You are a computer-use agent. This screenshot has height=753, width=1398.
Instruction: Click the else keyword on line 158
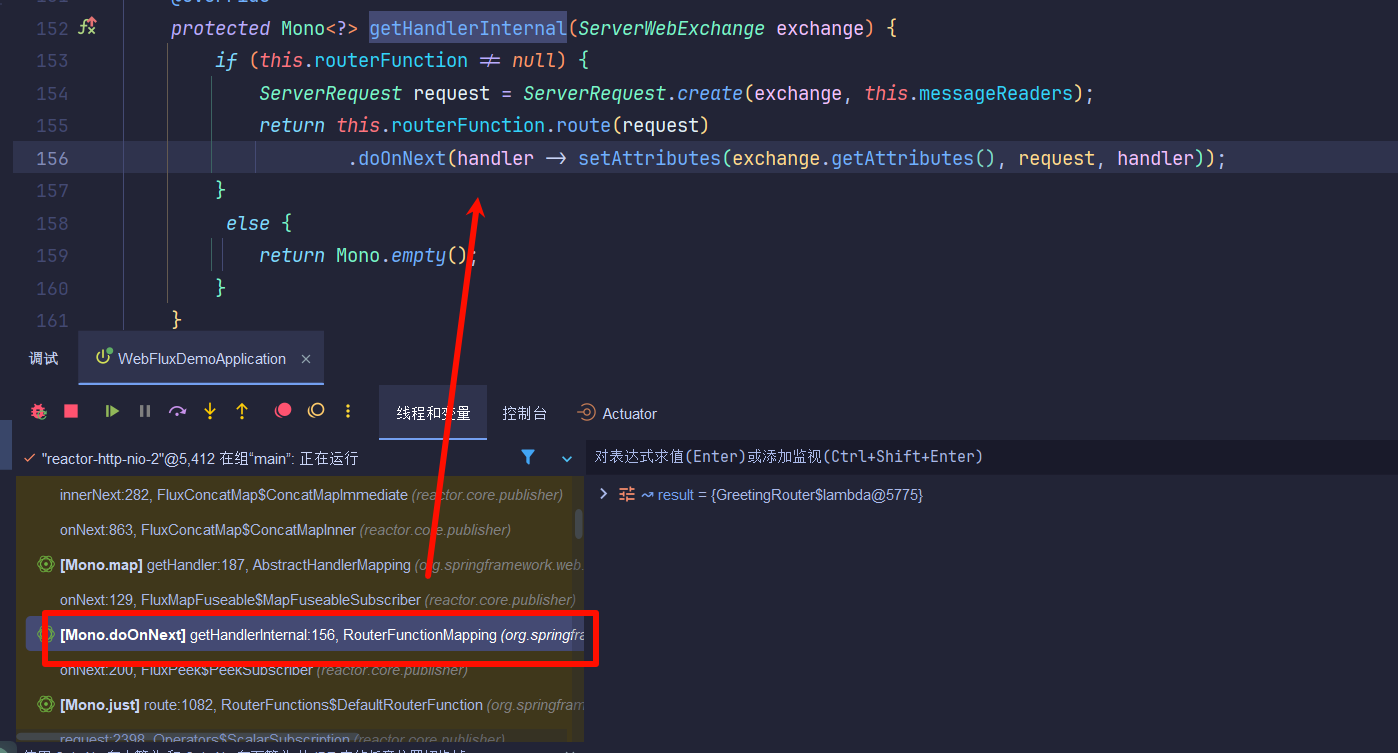coord(248,224)
